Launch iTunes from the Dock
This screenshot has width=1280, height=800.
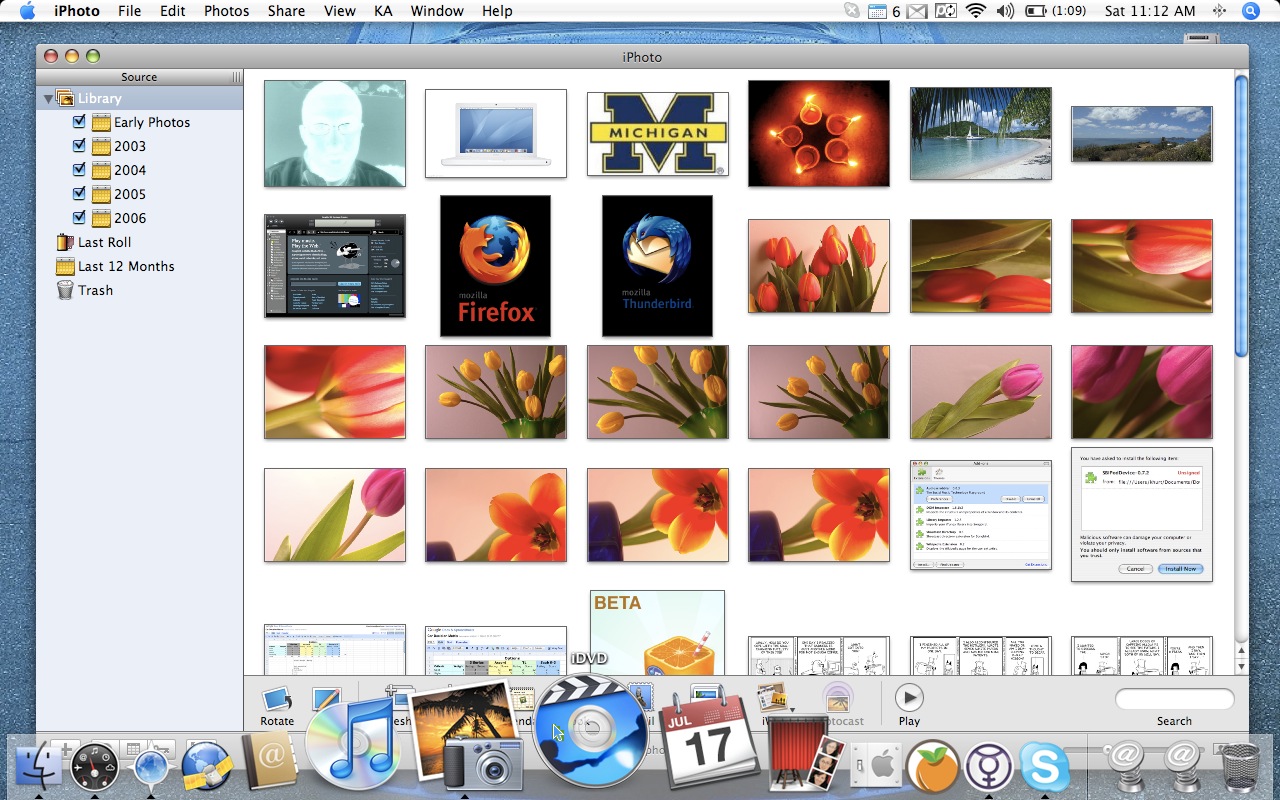354,745
